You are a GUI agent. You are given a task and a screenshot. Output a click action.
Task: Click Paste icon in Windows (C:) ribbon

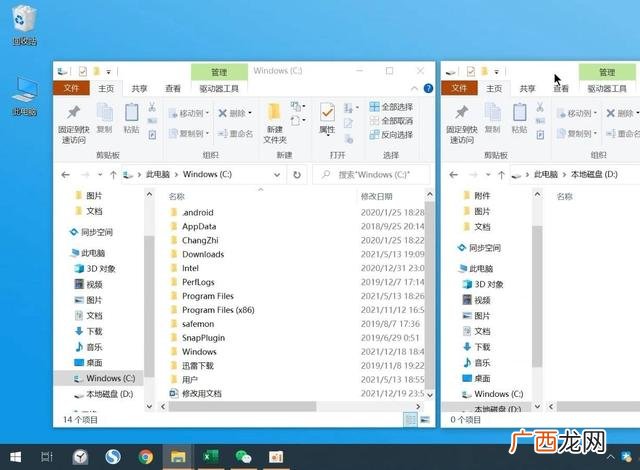point(131,118)
